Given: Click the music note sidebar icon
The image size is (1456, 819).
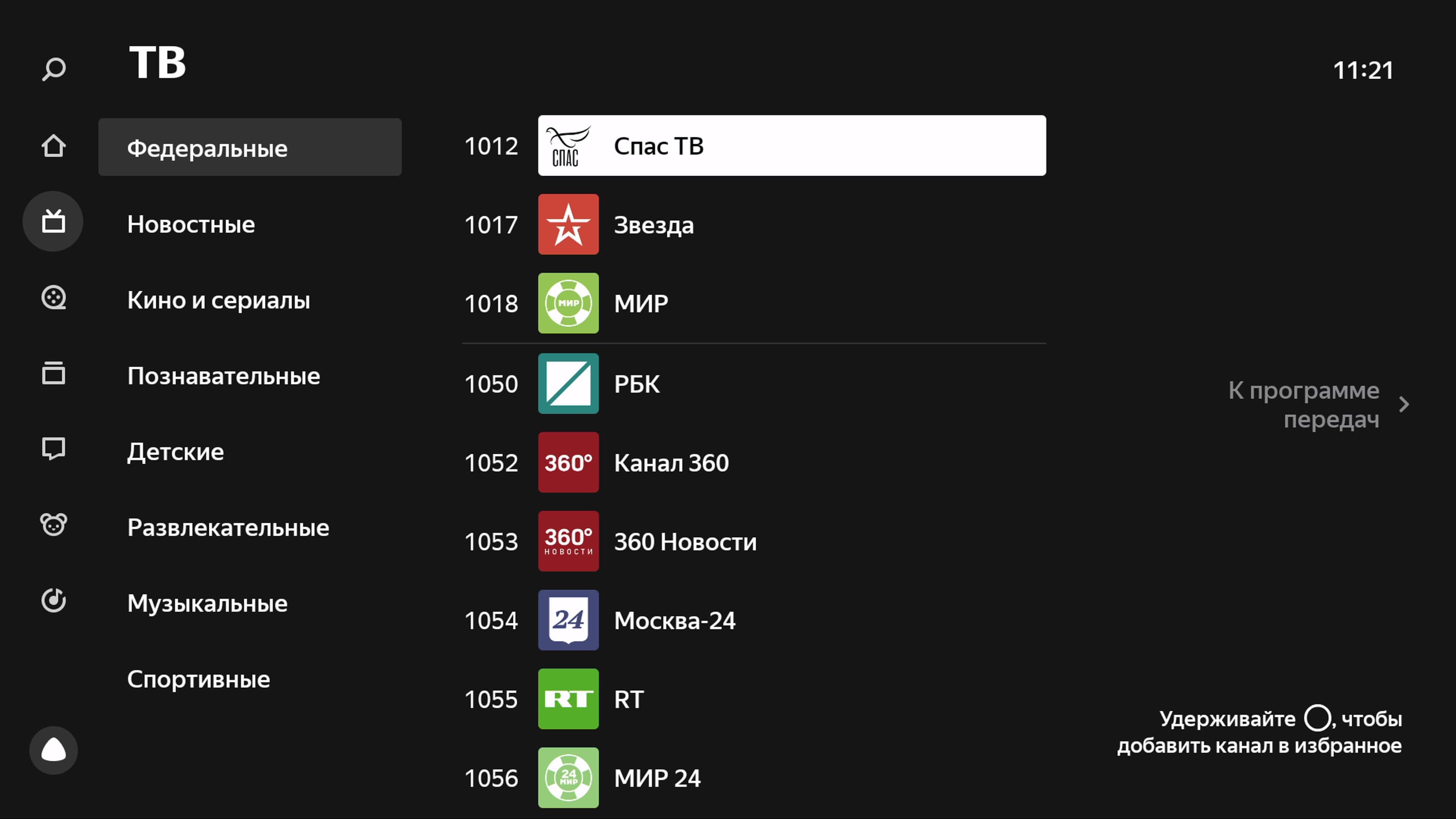Looking at the screenshot, I should (54, 600).
